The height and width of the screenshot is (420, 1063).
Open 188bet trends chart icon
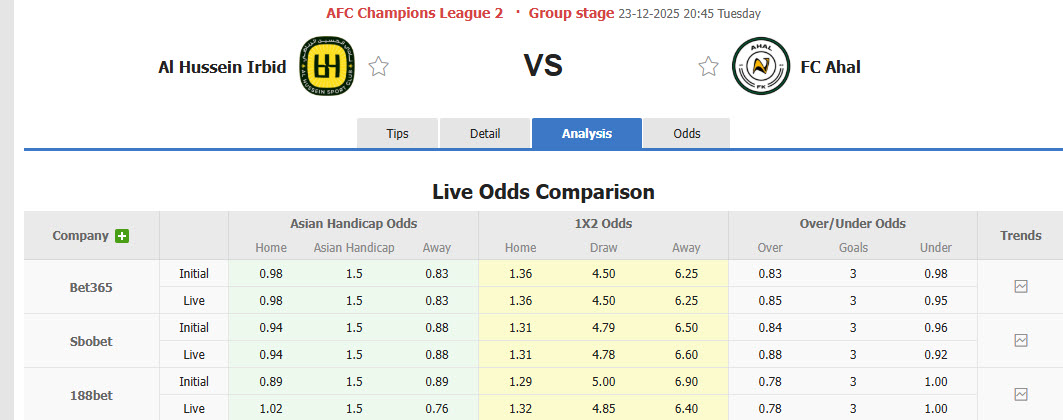tap(1020, 394)
